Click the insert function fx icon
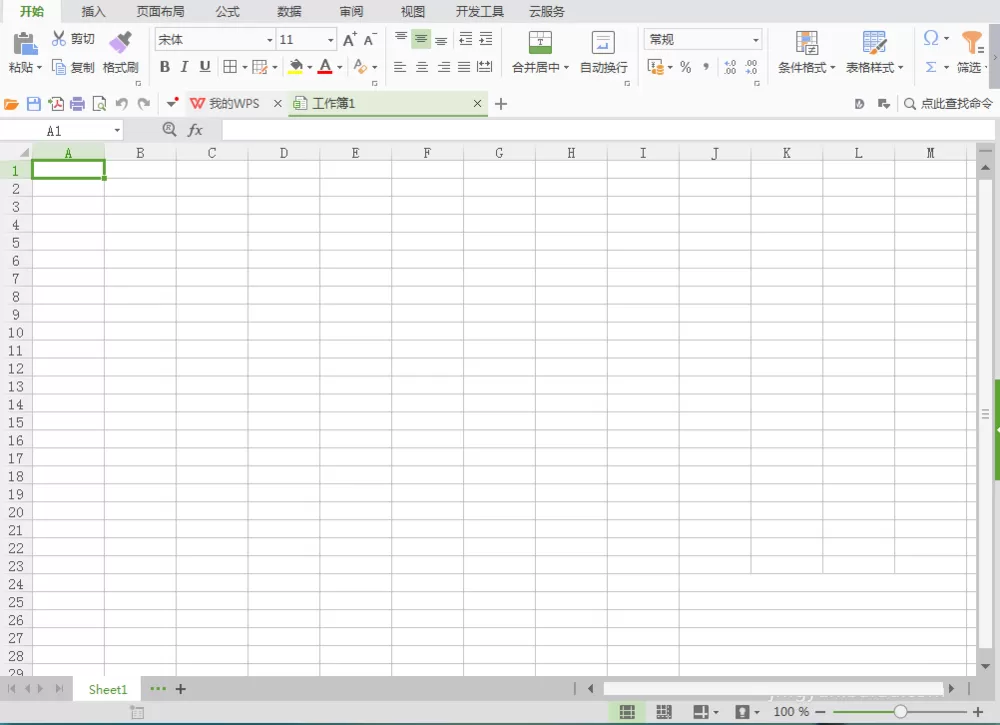The image size is (1000, 725). (195, 130)
